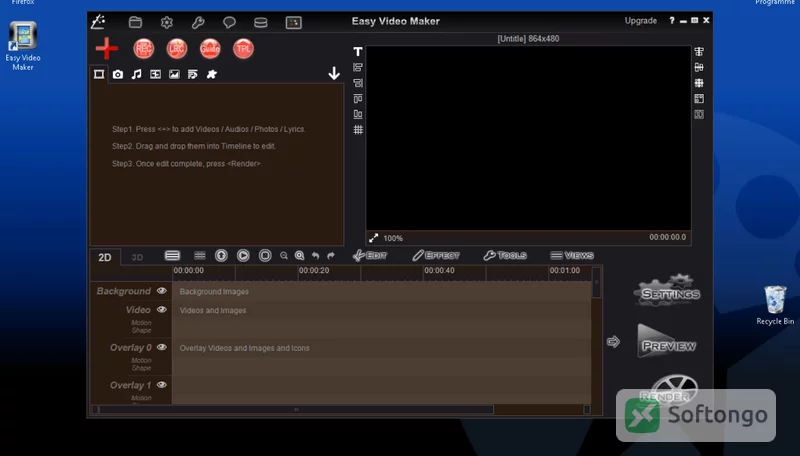
Task: Open Easy Video Maker desktop shortcut
Action: coord(23,46)
